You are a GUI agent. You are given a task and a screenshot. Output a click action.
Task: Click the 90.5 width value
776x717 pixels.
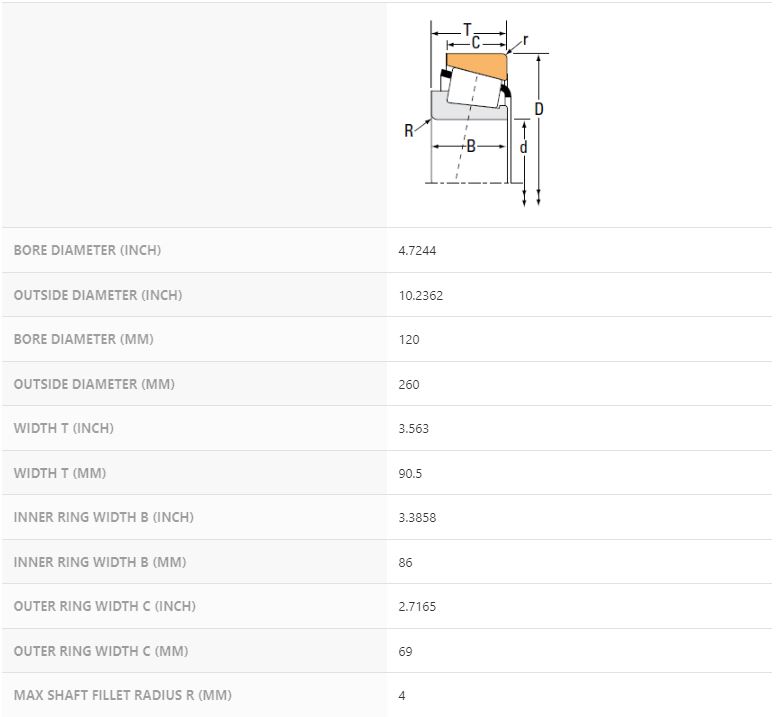(x=410, y=473)
